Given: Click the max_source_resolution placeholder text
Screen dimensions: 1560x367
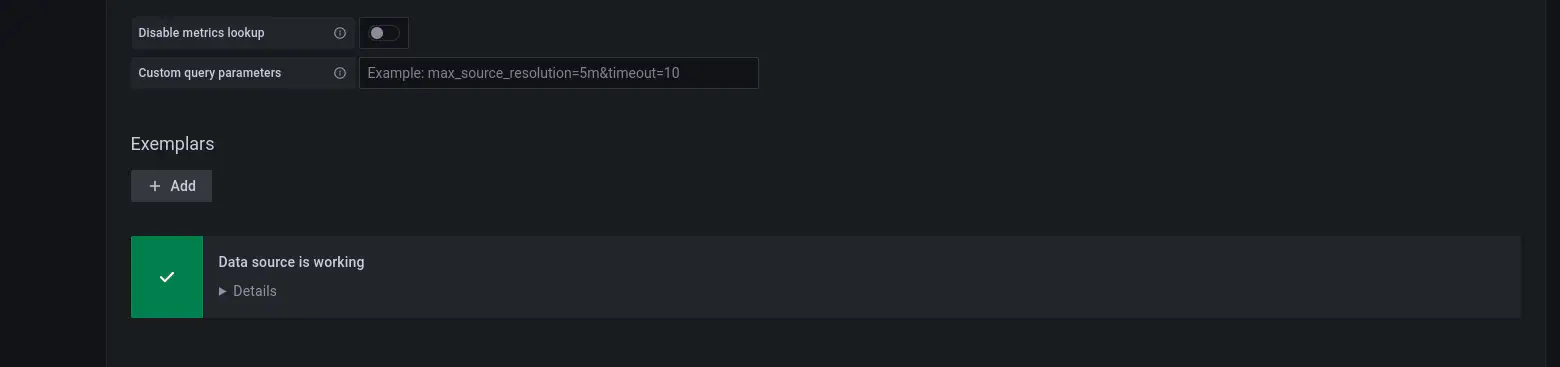Looking at the screenshot, I should 524,73.
